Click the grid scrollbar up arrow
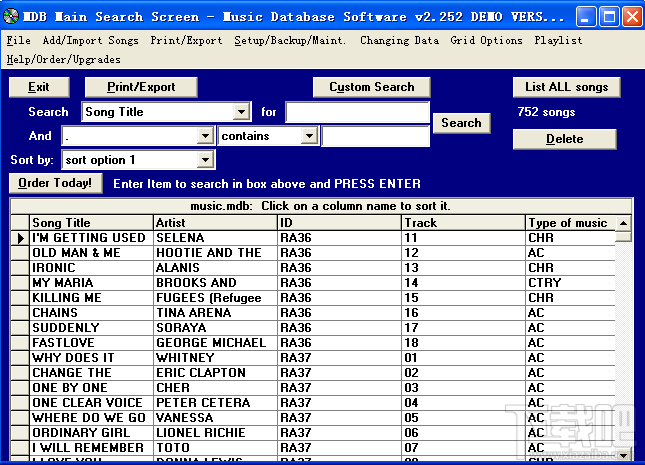 (x=623, y=223)
